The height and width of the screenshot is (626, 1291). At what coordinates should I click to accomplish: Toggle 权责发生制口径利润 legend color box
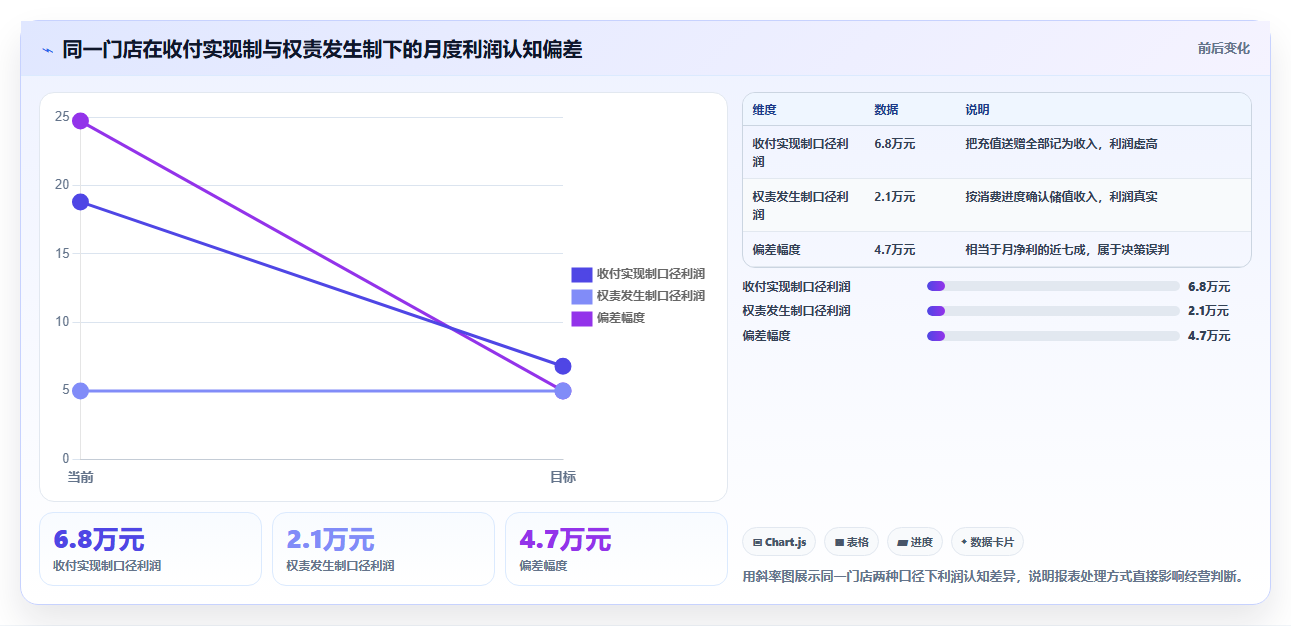click(x=582, y=296)
